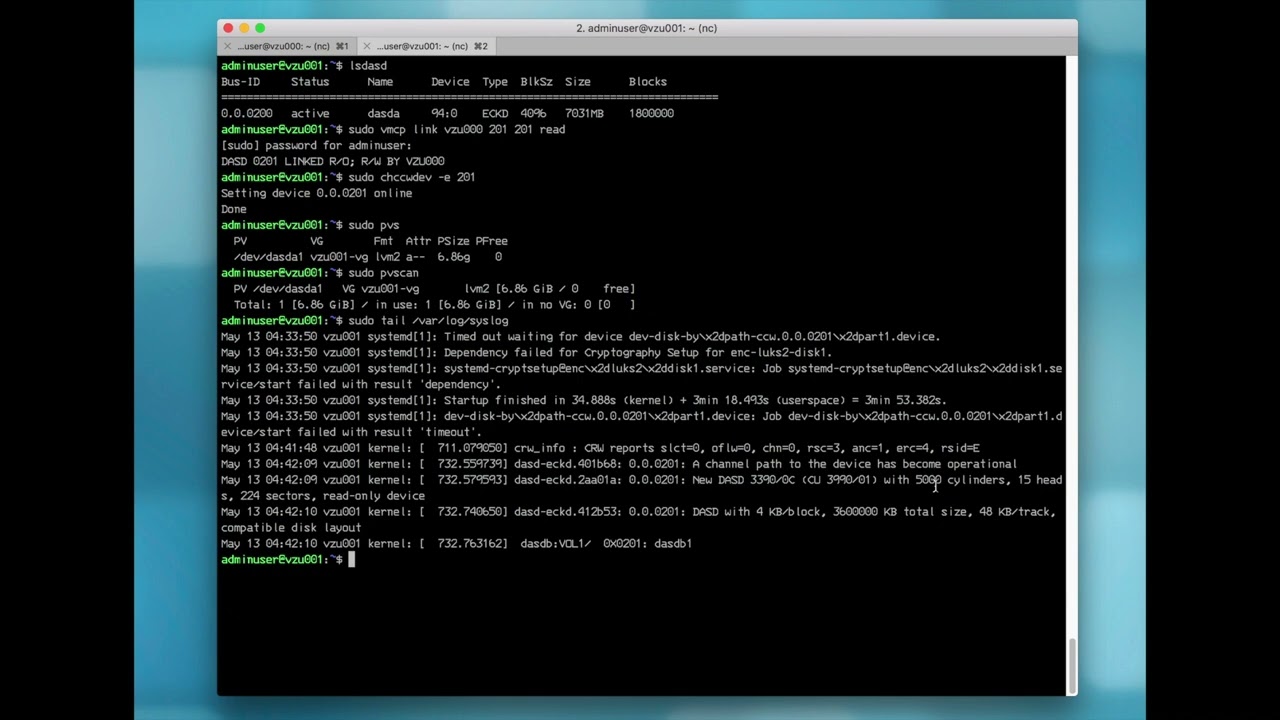Click the green zoom window button
The image size is (1280, 720).
[260, 28]
